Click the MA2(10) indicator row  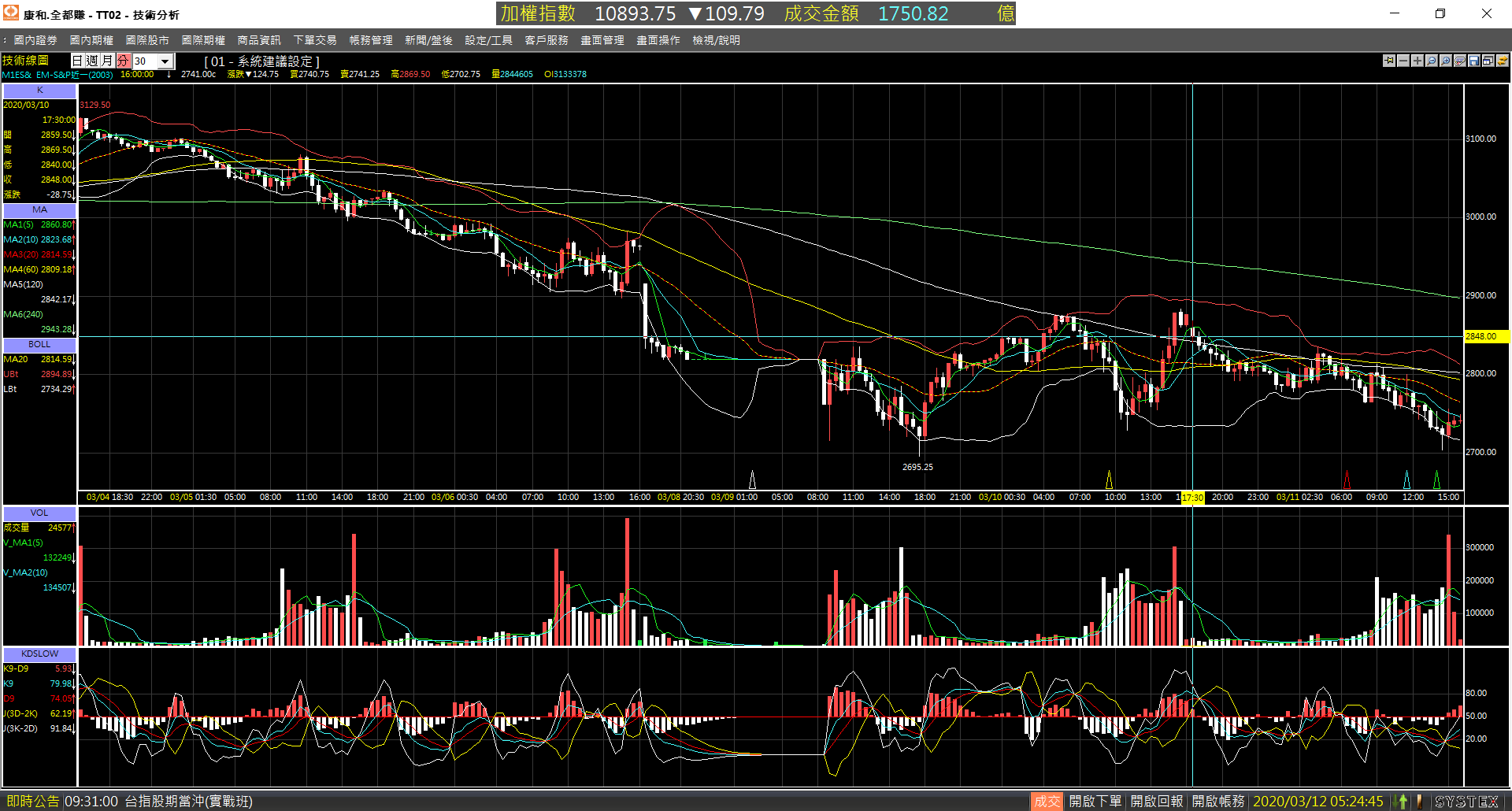coord(39,239)
